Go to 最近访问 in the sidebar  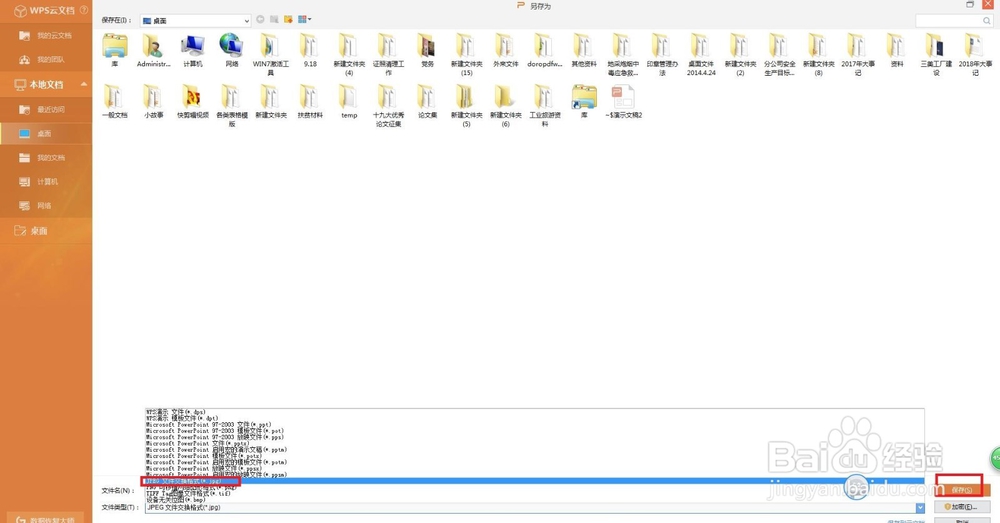click(46, 110)
